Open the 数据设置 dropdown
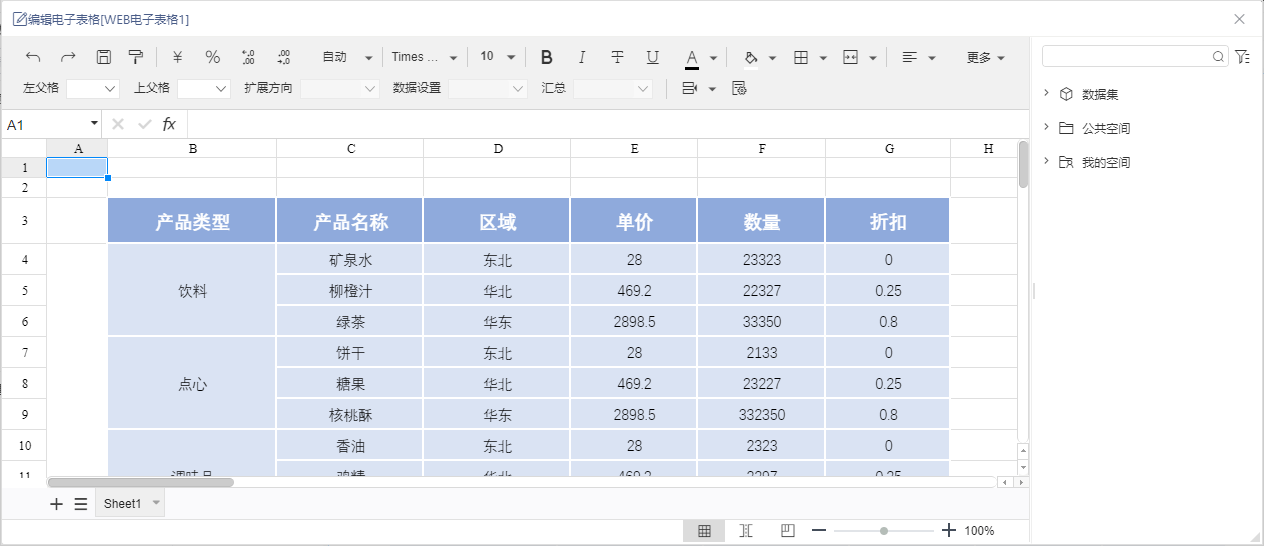 click(488, 88)
